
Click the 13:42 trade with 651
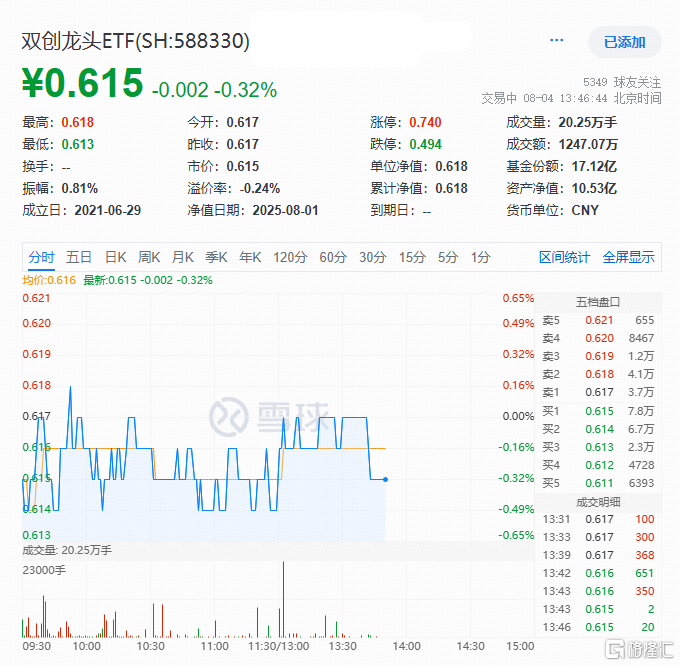598,573
